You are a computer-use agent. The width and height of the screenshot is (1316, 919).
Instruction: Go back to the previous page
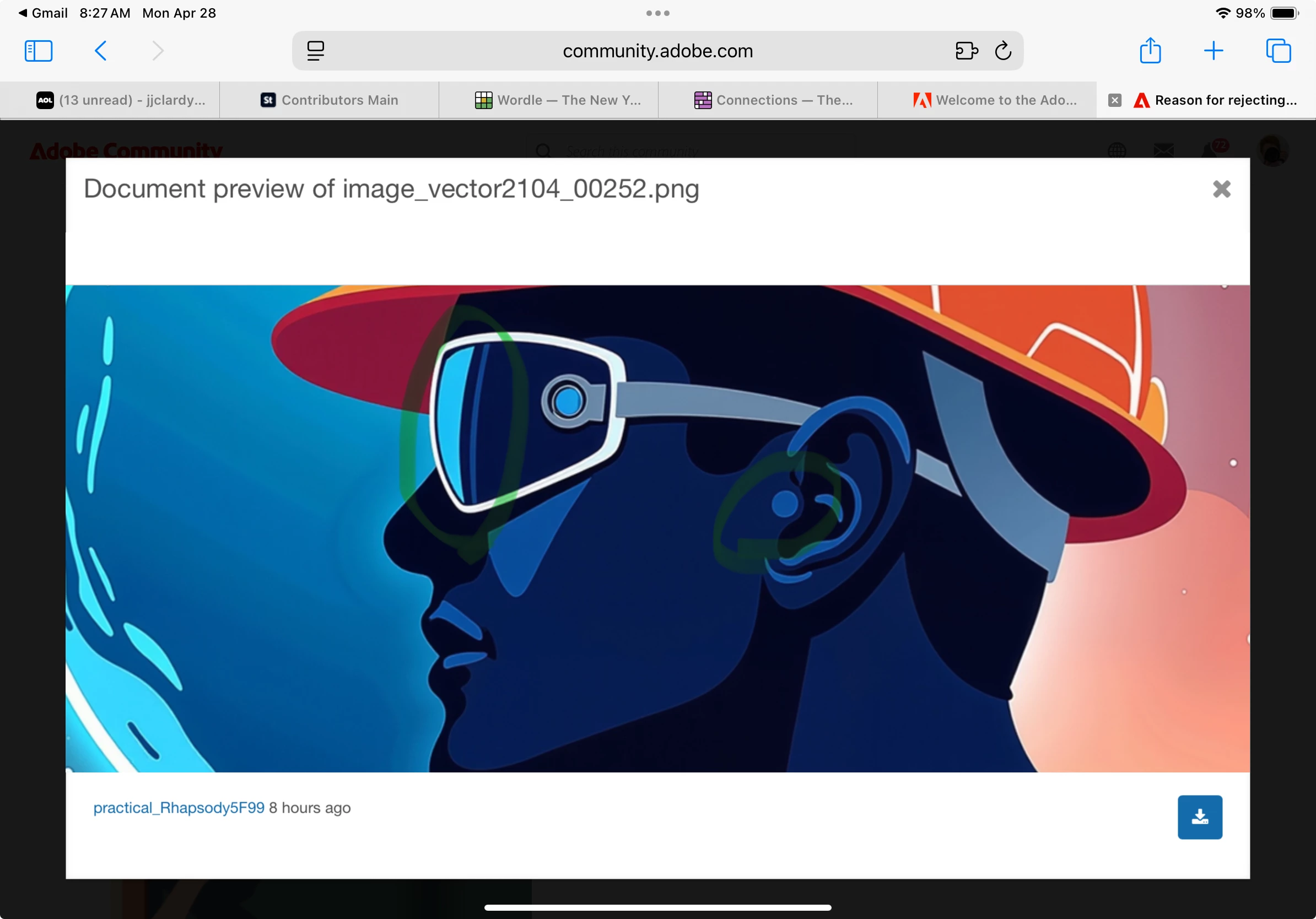coord(100,51)
